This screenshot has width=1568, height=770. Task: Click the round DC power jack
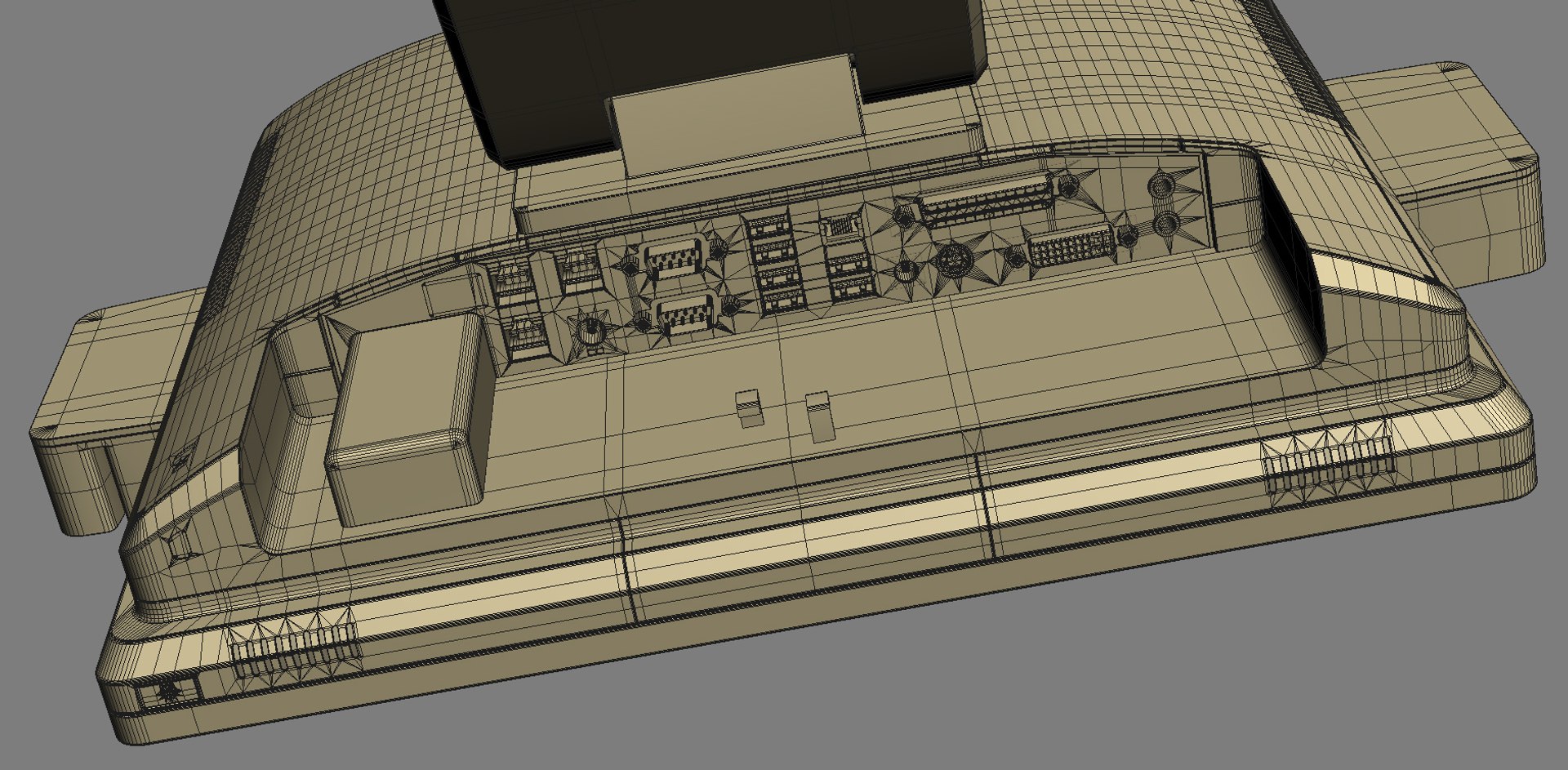tap(590, 330)
